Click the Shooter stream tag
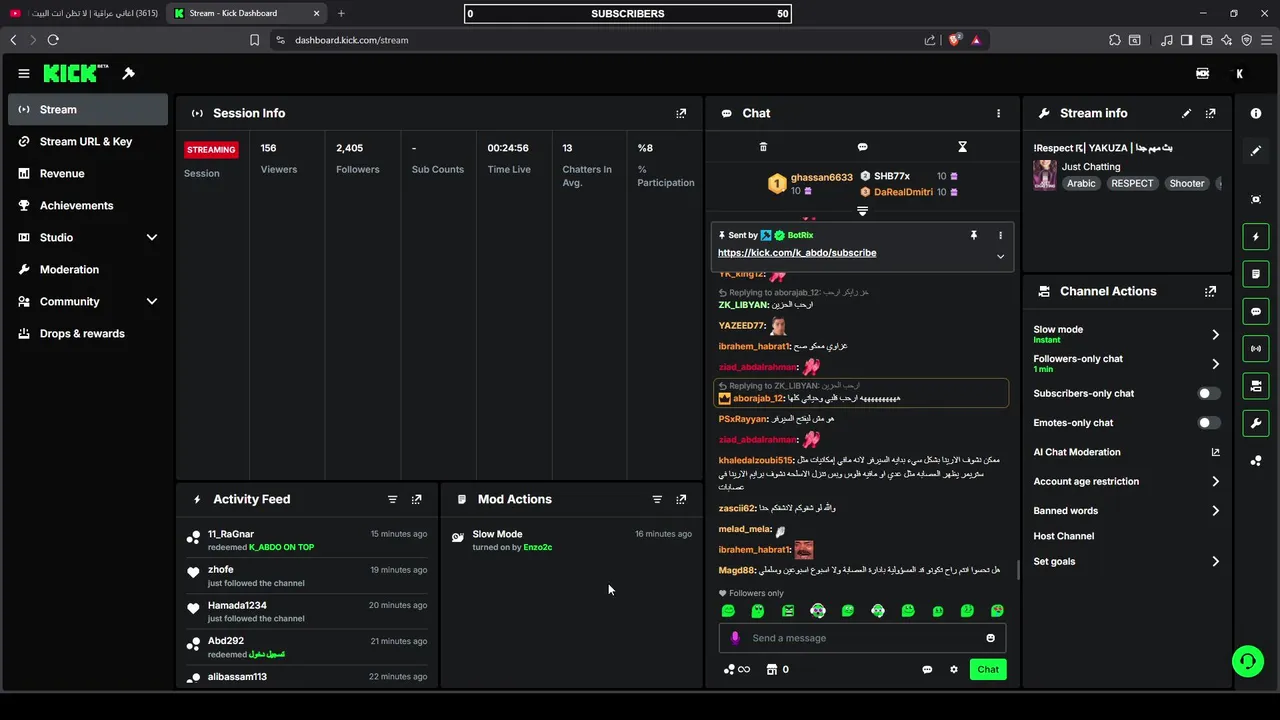Viewport: 1280px width, 720px height. 1187,183
